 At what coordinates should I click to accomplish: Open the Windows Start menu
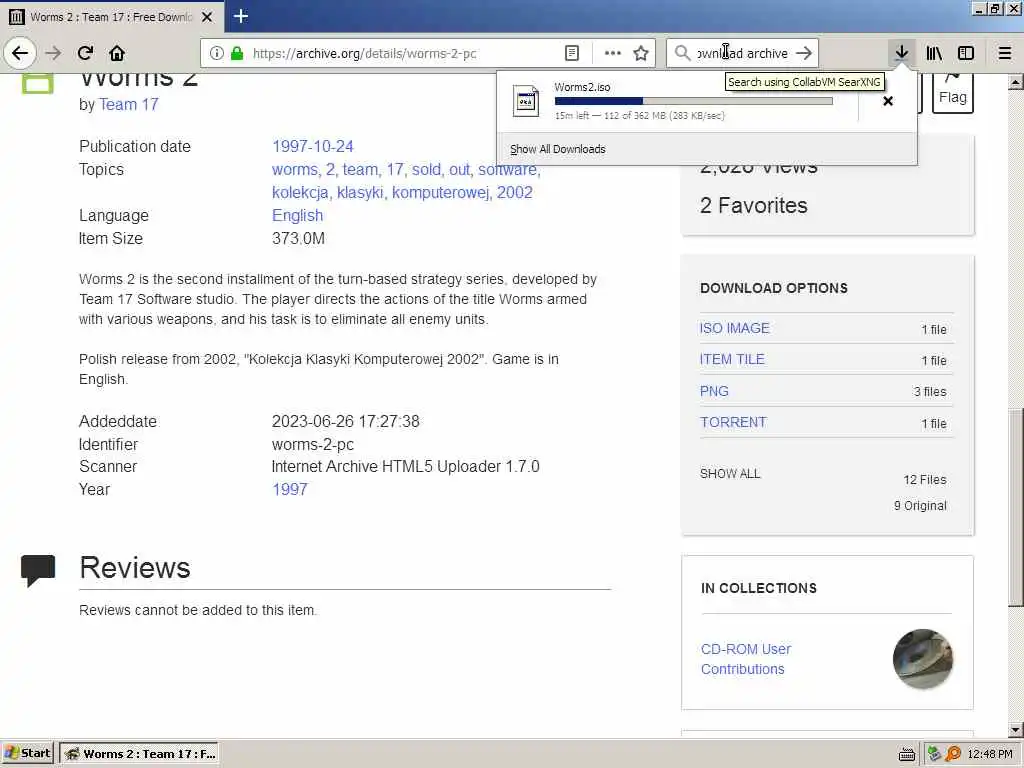pos(27,753)
